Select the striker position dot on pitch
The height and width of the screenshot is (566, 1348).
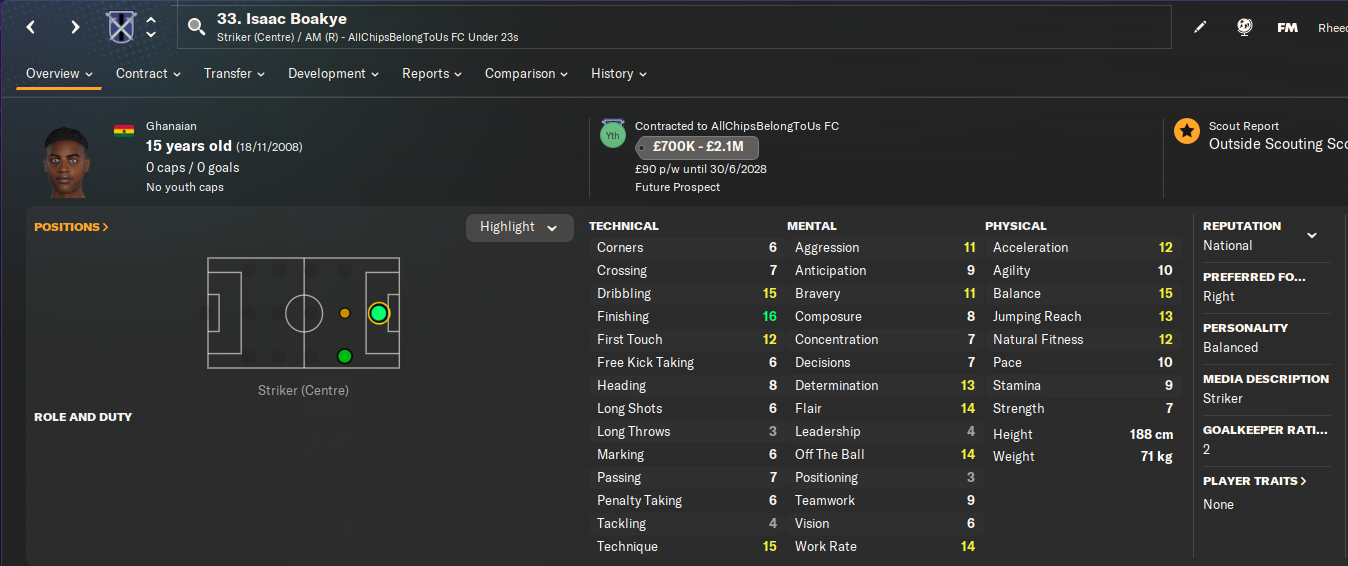coord(378,313)
